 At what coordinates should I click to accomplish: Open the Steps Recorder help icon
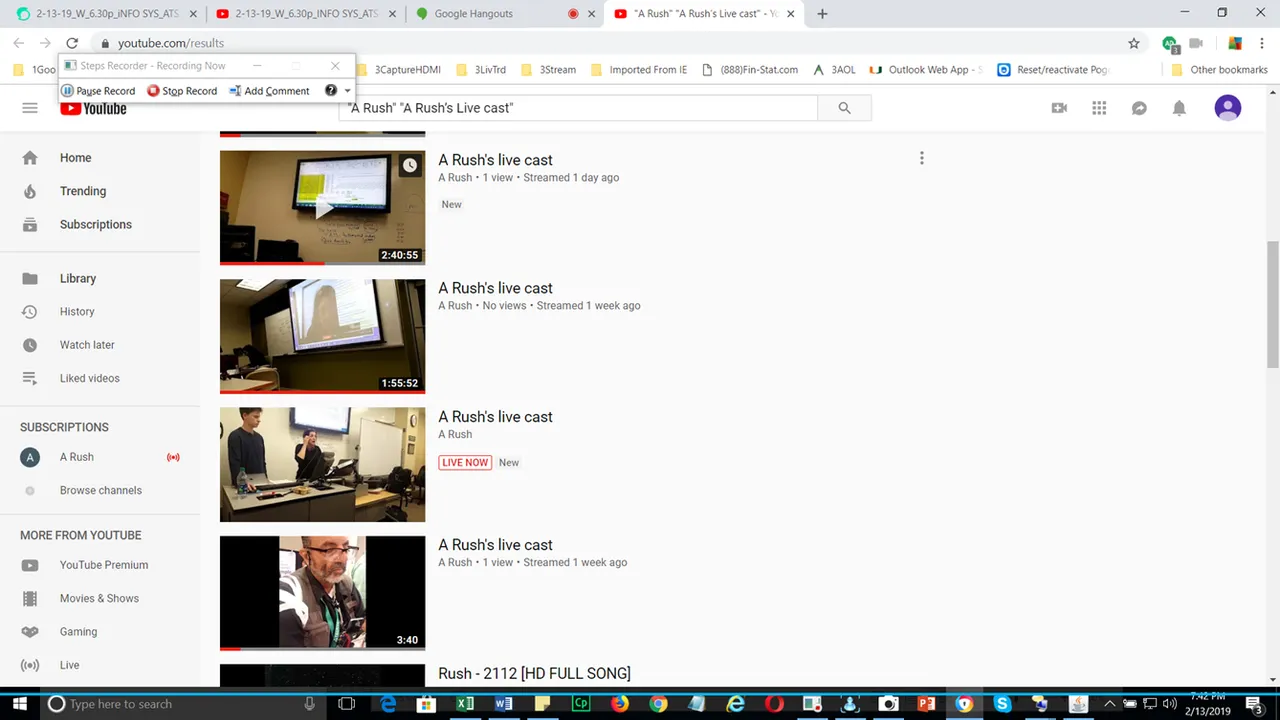click(331, 91)
